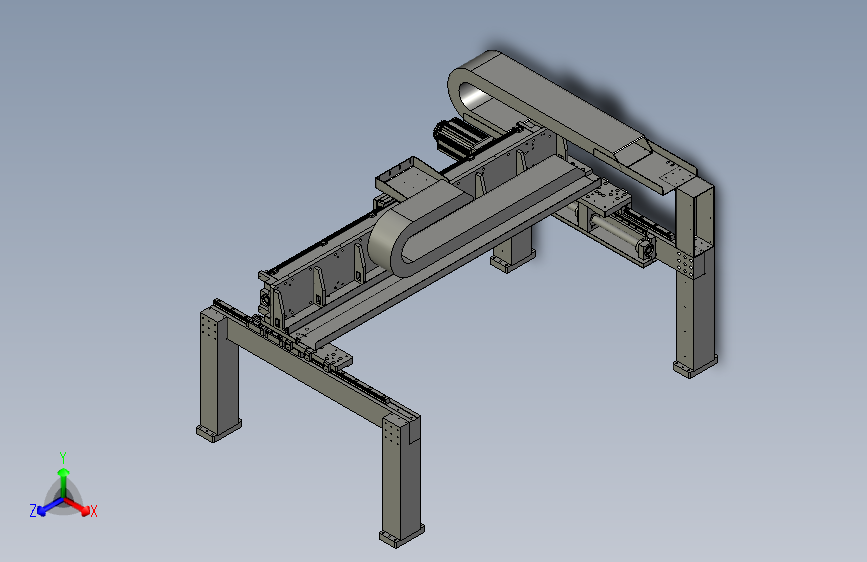Click the blue Z axis on orientation triad

51,506
